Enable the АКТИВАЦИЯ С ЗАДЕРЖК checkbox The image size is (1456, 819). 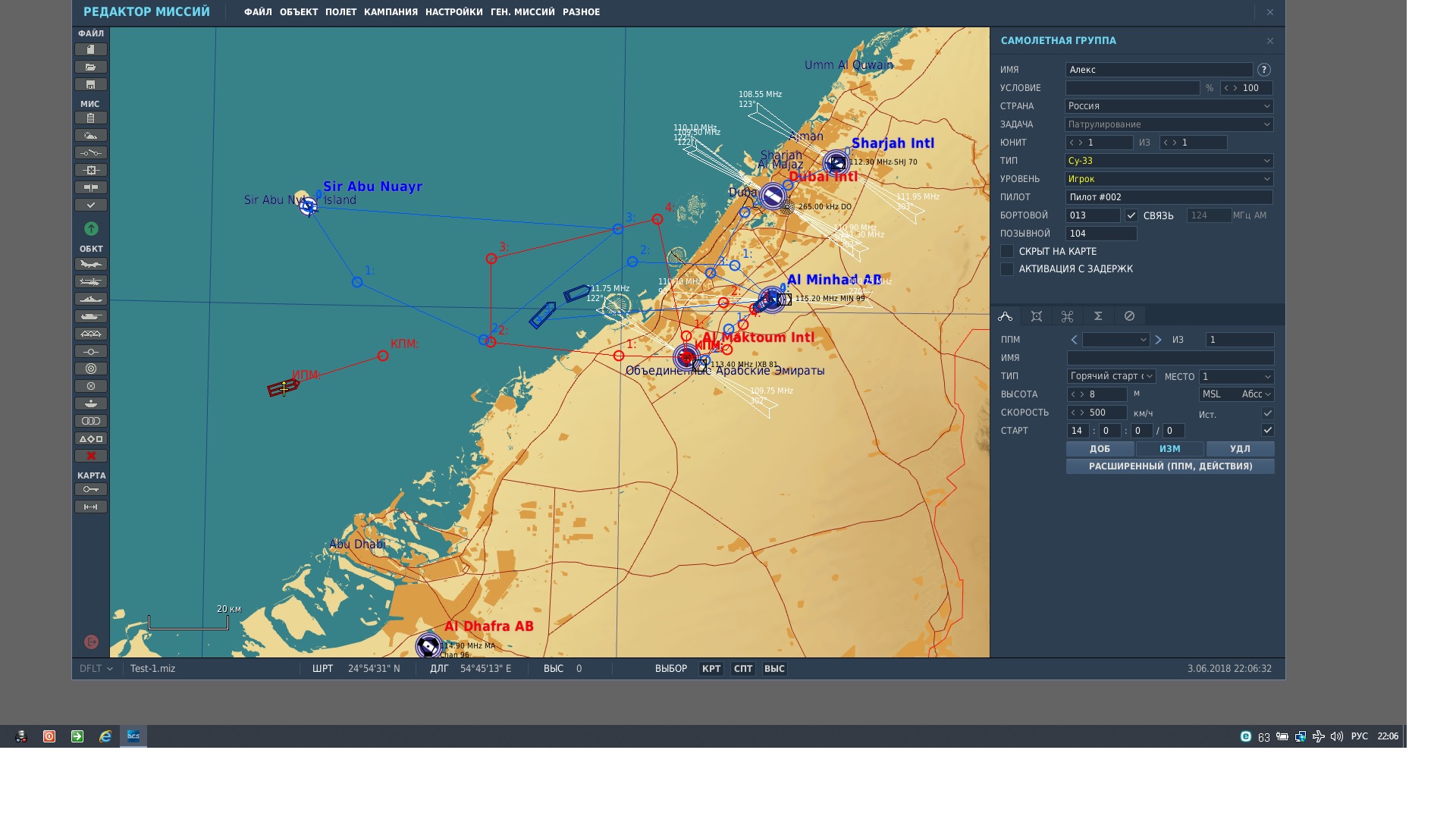[x=1007, y=269]
